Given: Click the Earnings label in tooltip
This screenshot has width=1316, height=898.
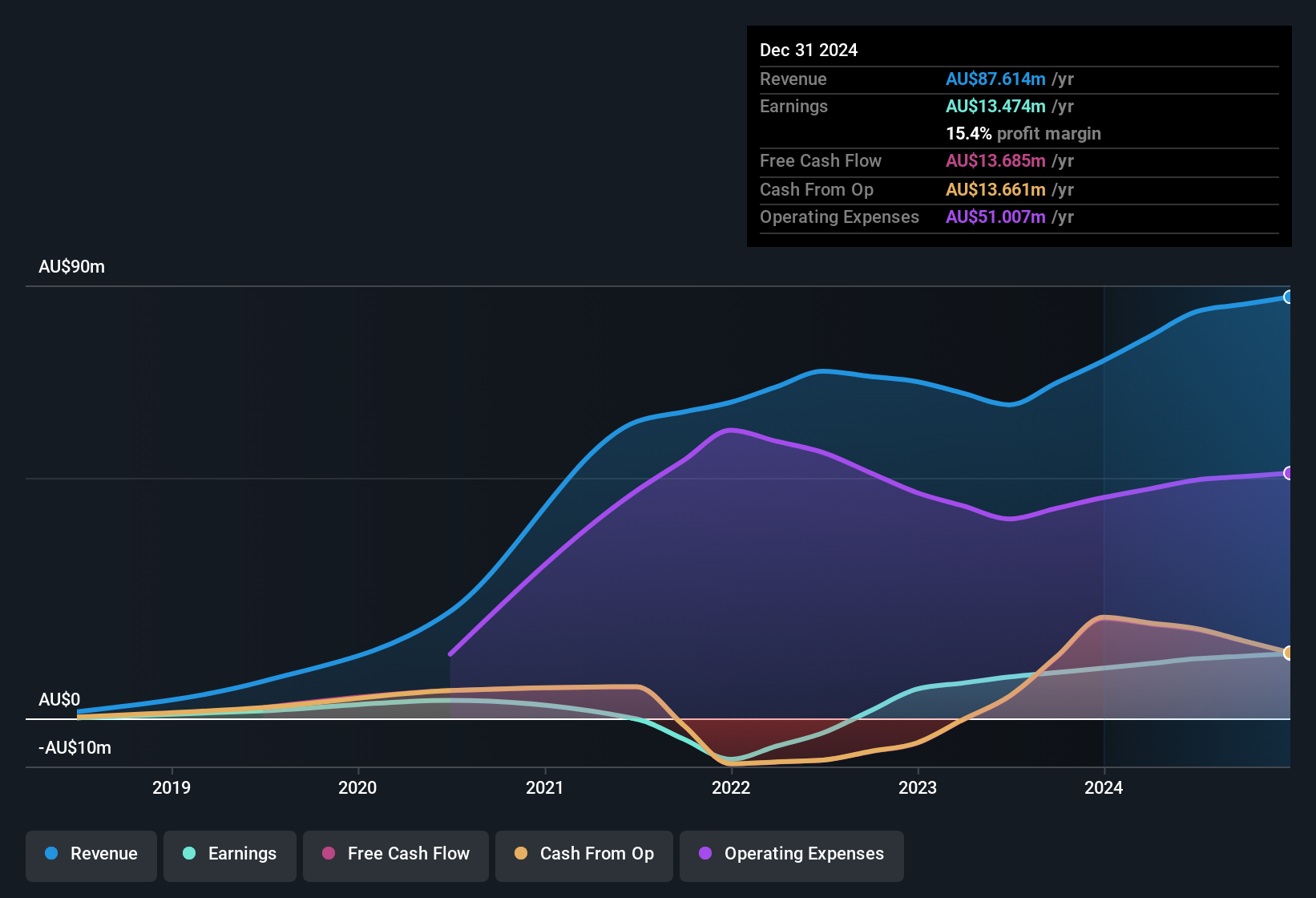Looking at the screenshot, I should [793, 107].
